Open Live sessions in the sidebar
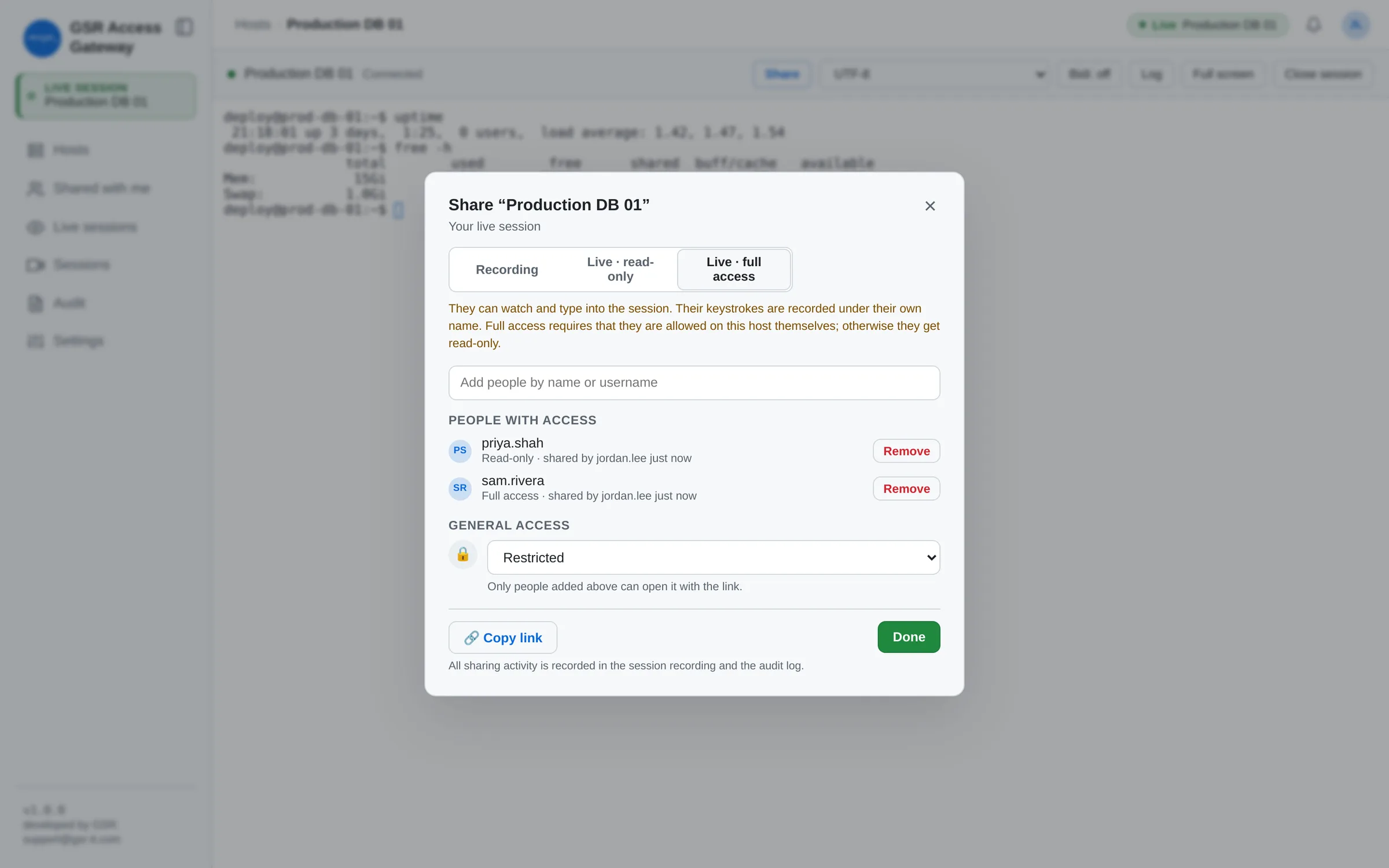This screenshot has height=868, width=1389. 105,227
